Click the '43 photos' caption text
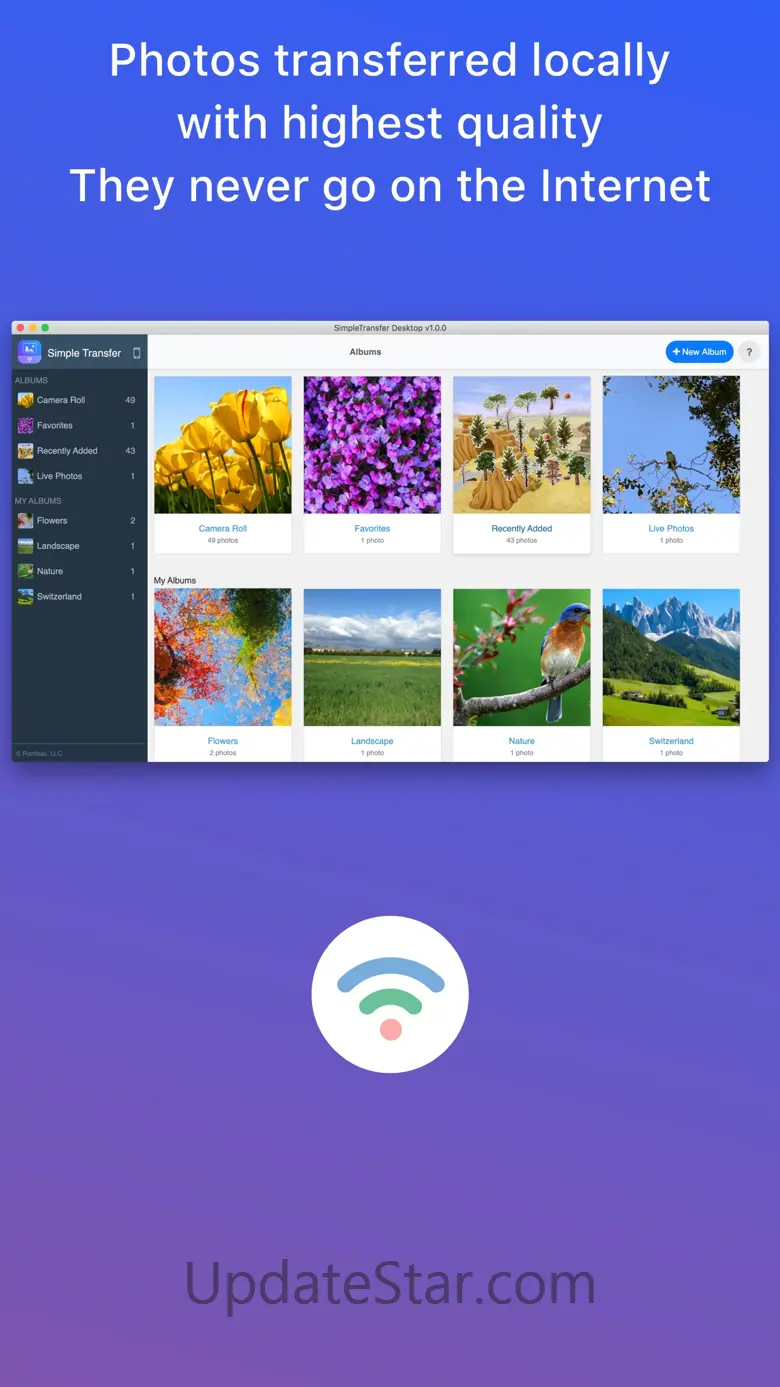Viewport: 780px width, 1387px height. (x=522, y=541)
